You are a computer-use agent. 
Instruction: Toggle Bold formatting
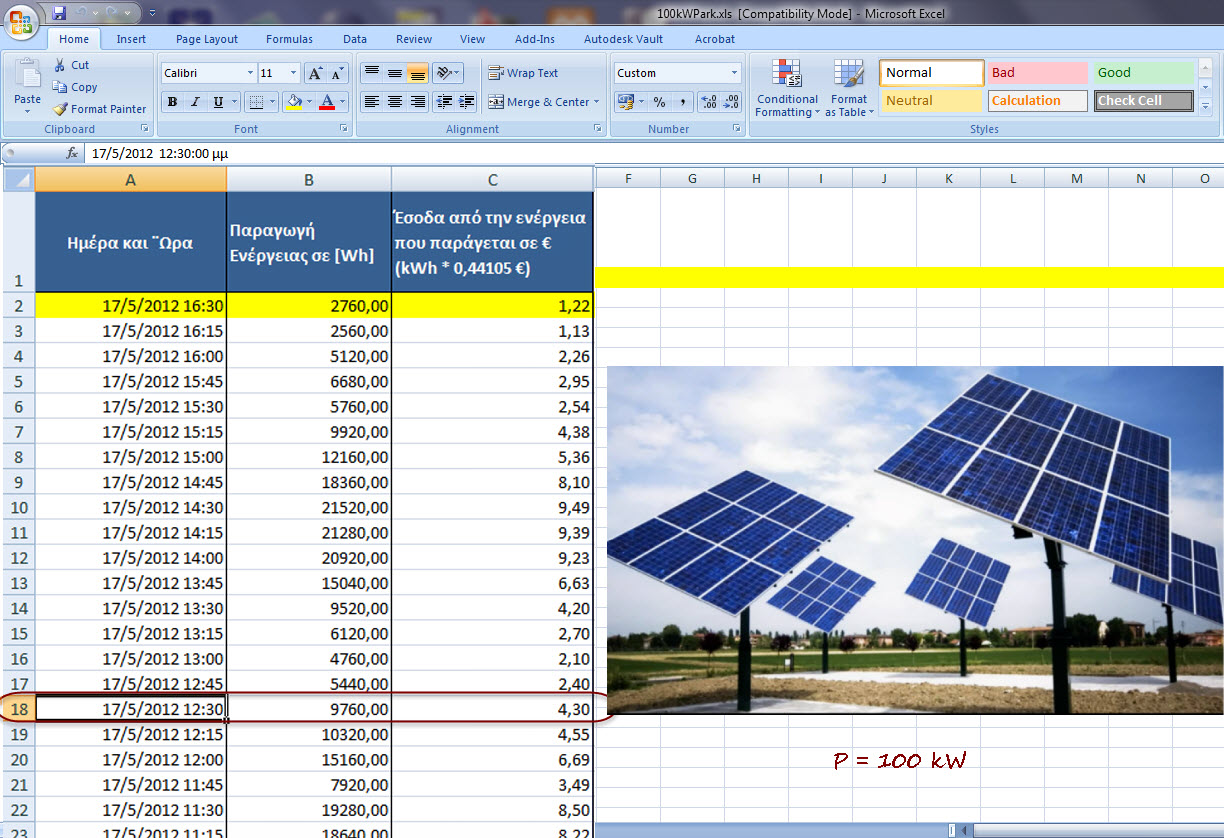point(172,102)
